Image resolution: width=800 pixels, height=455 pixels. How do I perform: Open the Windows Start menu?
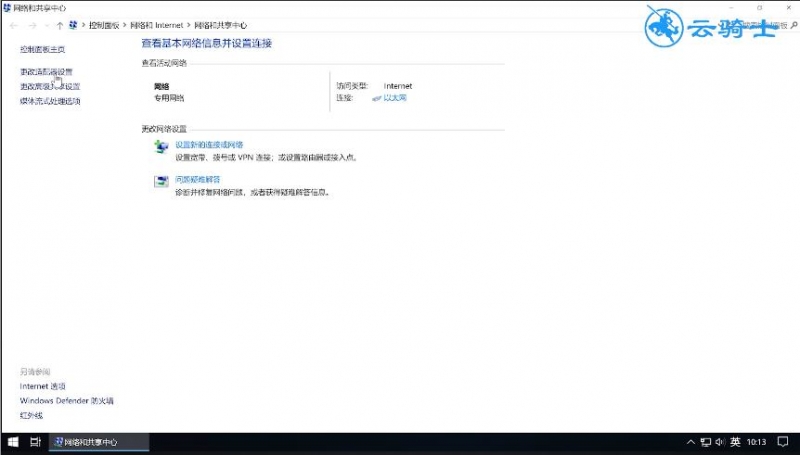13,442
